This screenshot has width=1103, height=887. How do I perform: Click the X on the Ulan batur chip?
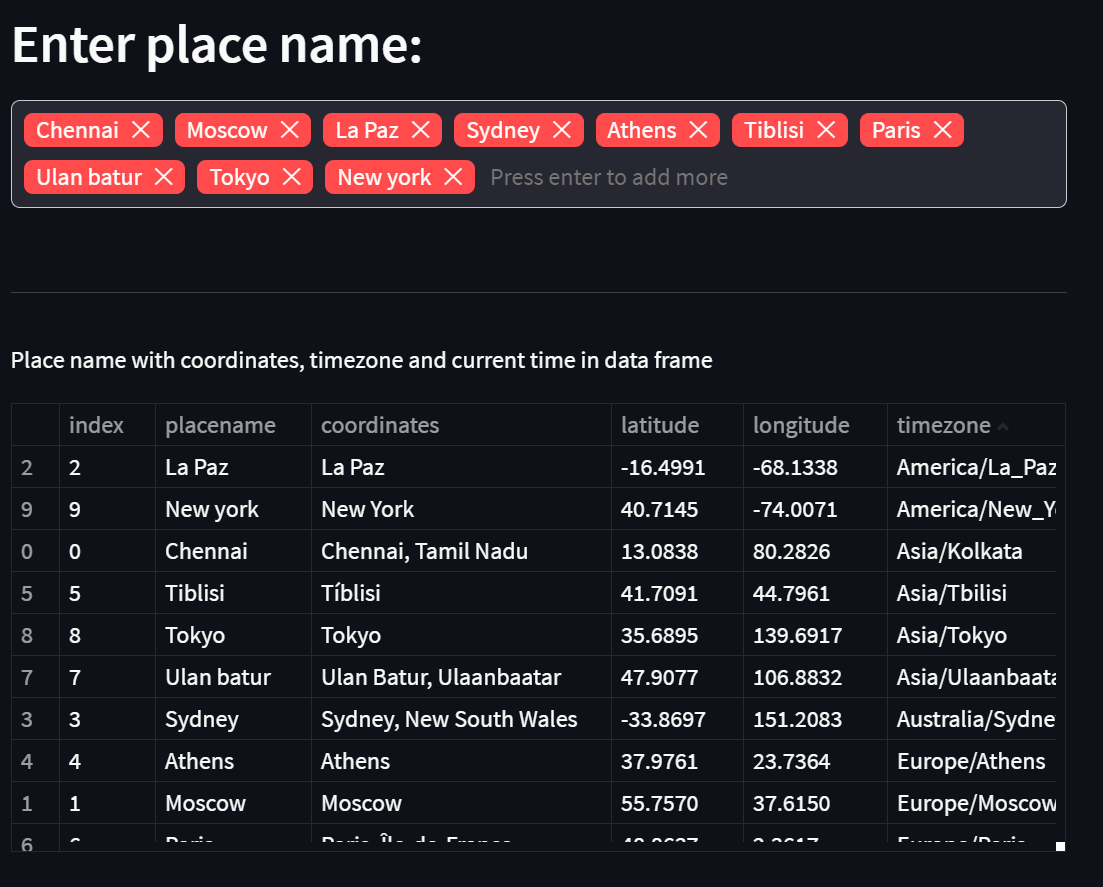click(x=163, y=177)
